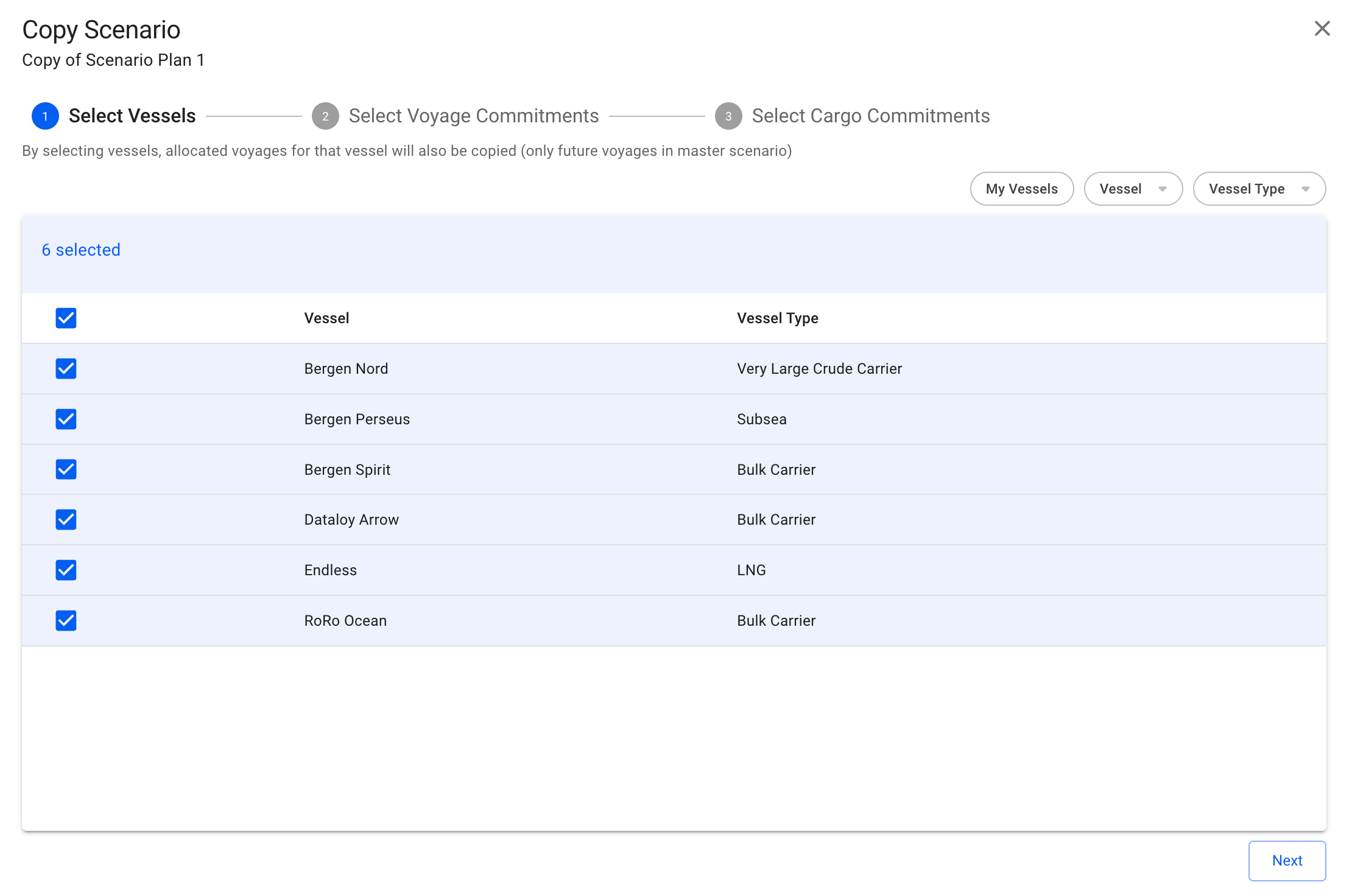
Task: Go to Select Voyage Commitments step
Action: pos(473,116)
